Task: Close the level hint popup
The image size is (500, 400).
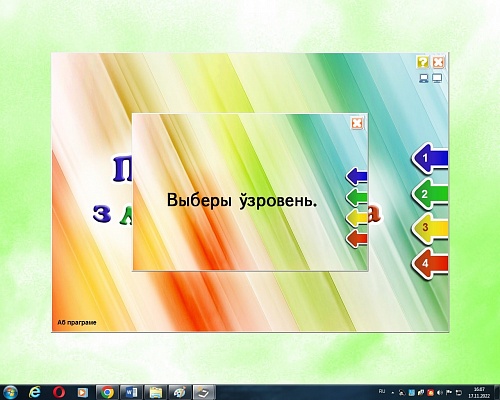Action: point(357,123)
